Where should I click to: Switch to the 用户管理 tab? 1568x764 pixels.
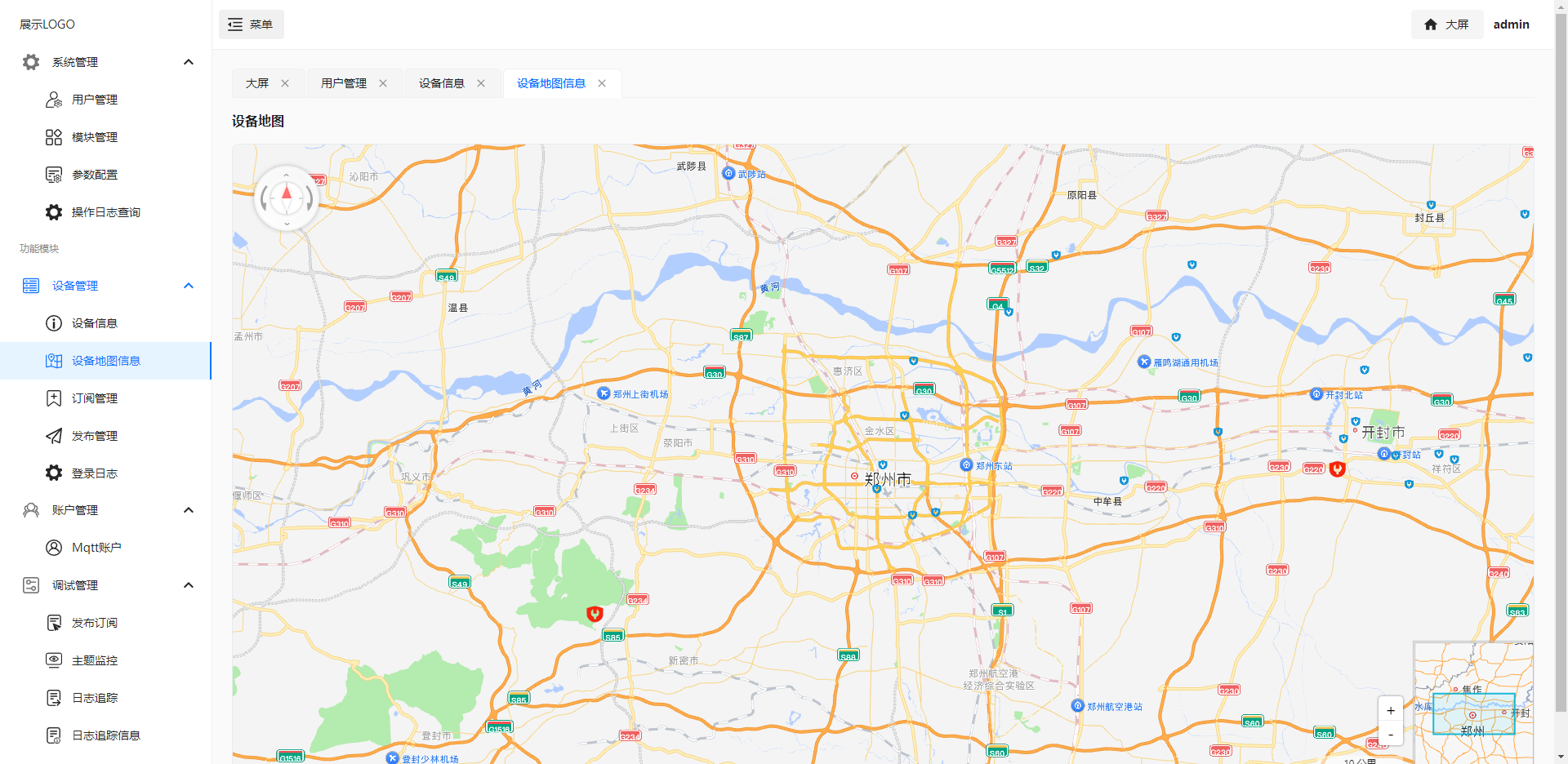click(x=343, y=83)
